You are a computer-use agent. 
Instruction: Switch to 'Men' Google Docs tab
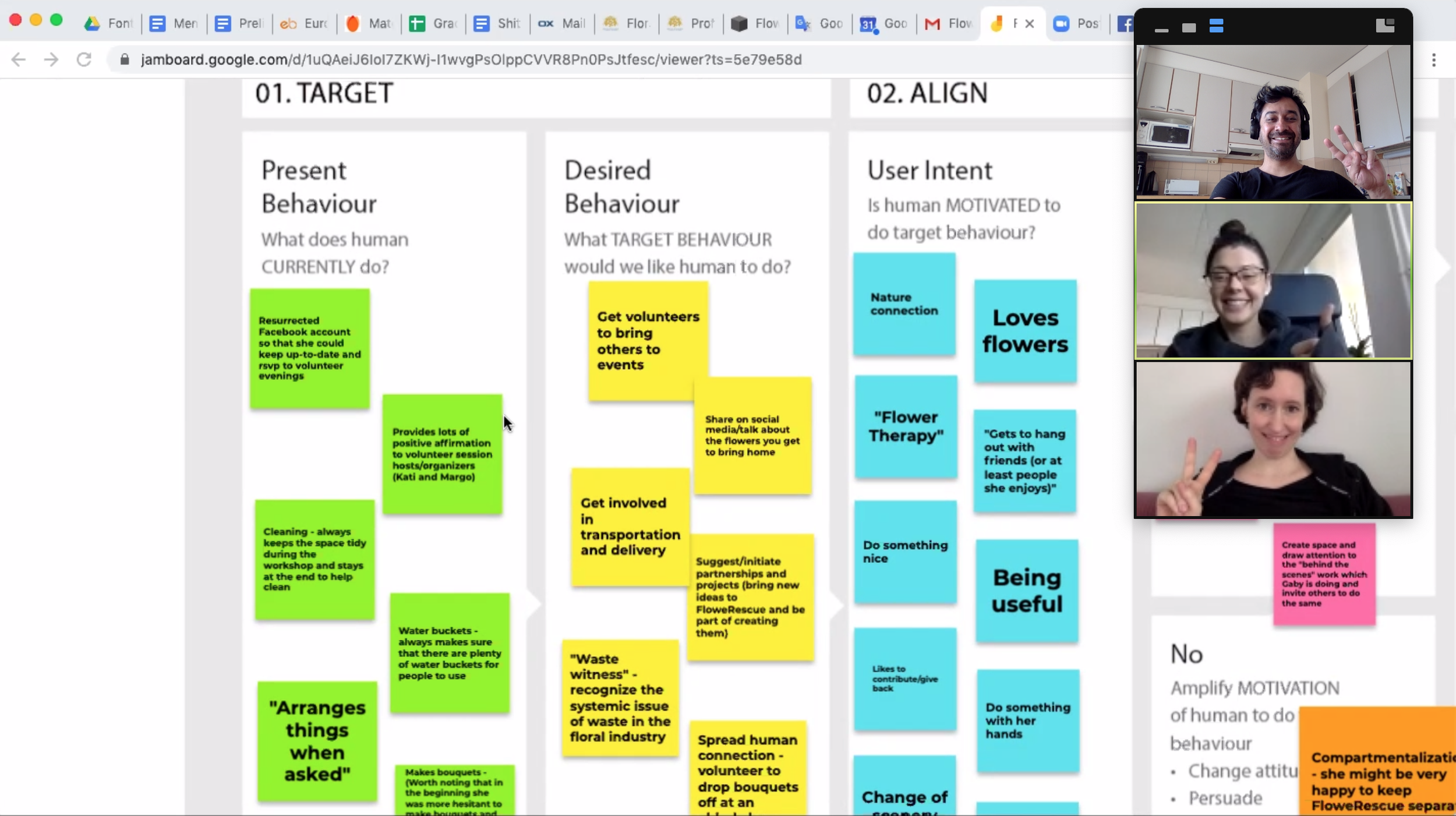click(174, 23)
